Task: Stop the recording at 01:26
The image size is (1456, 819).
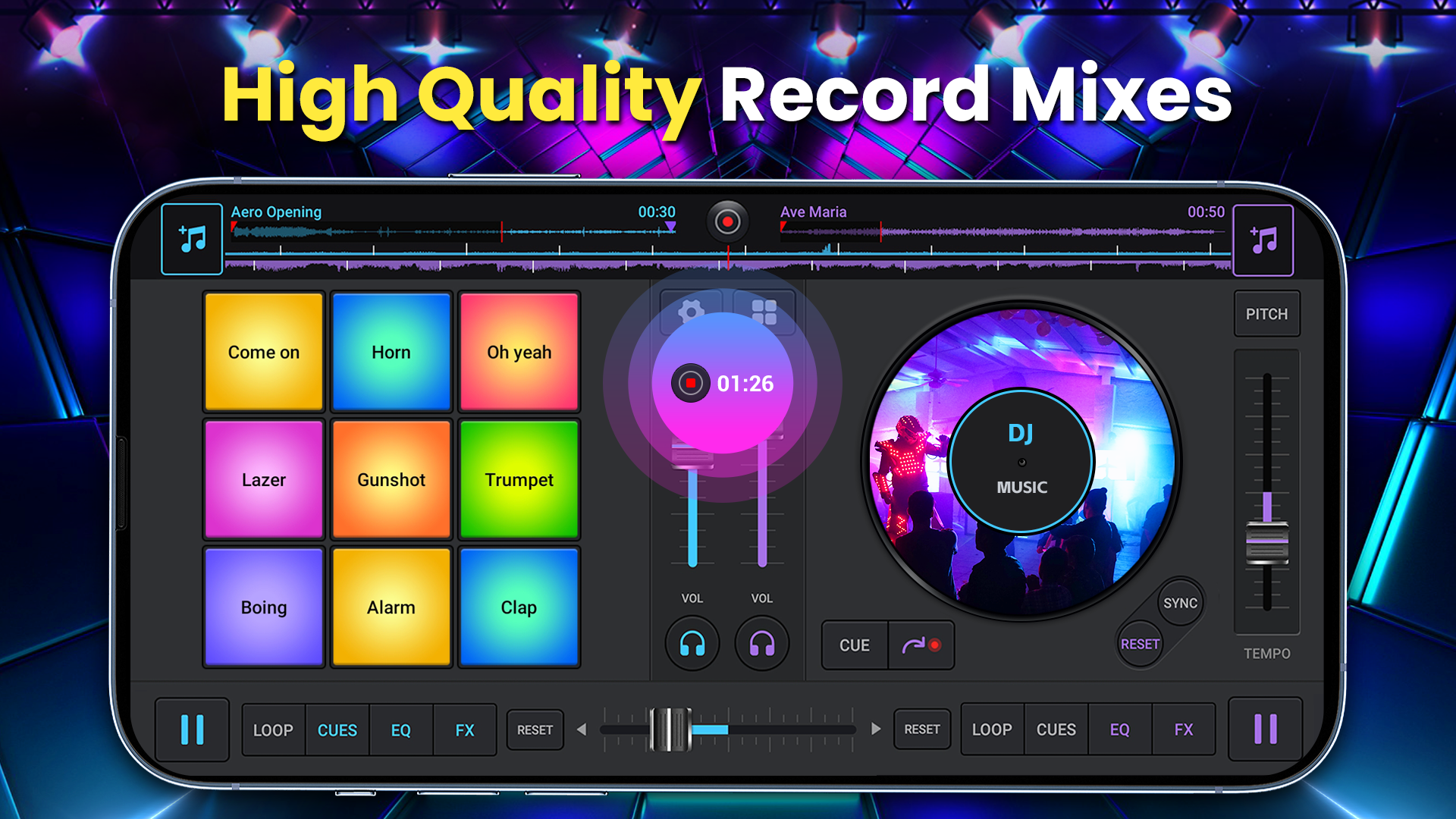Action: click(x=691, y=383)
